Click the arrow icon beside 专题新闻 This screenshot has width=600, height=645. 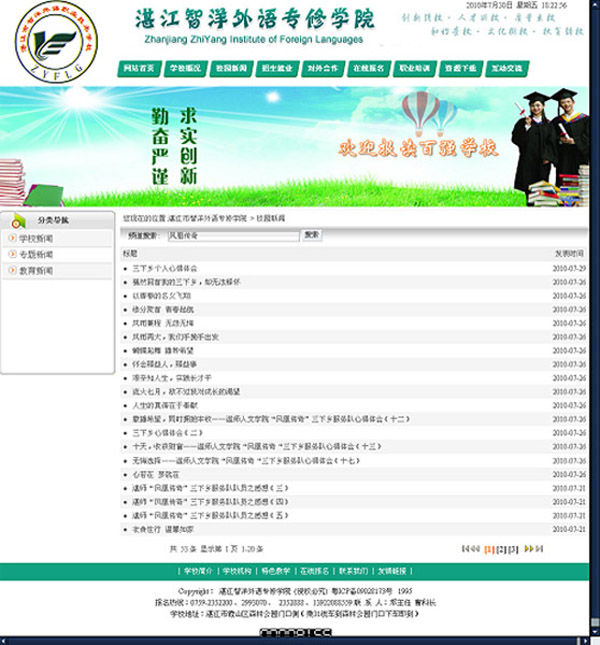tap(12, 255)
